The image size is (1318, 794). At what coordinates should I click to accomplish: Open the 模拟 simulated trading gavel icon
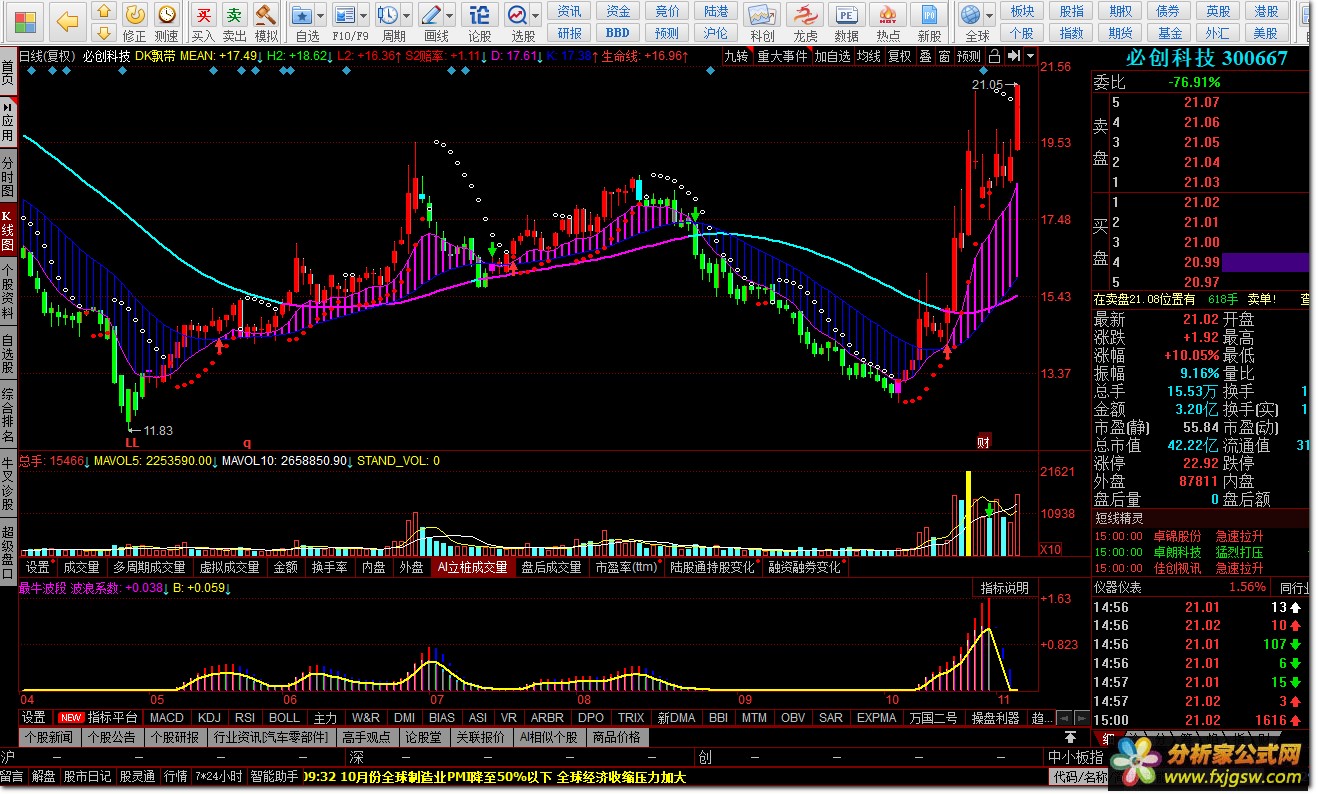pos(266,22)
